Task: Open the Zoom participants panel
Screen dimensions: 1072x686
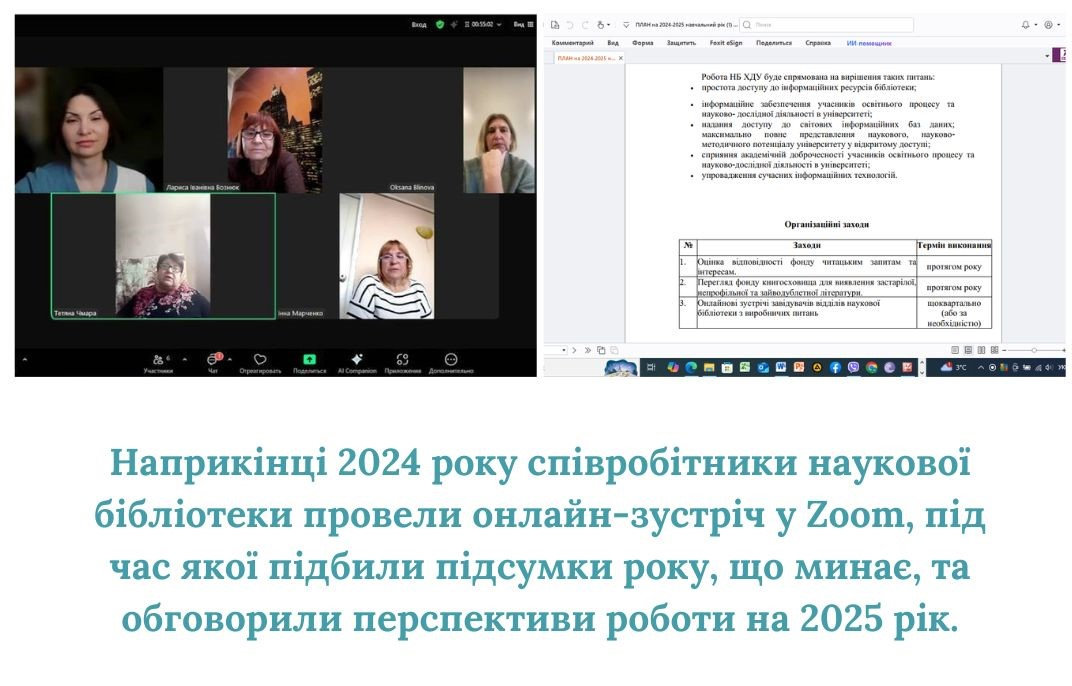Action: click(x=158, y=363)
